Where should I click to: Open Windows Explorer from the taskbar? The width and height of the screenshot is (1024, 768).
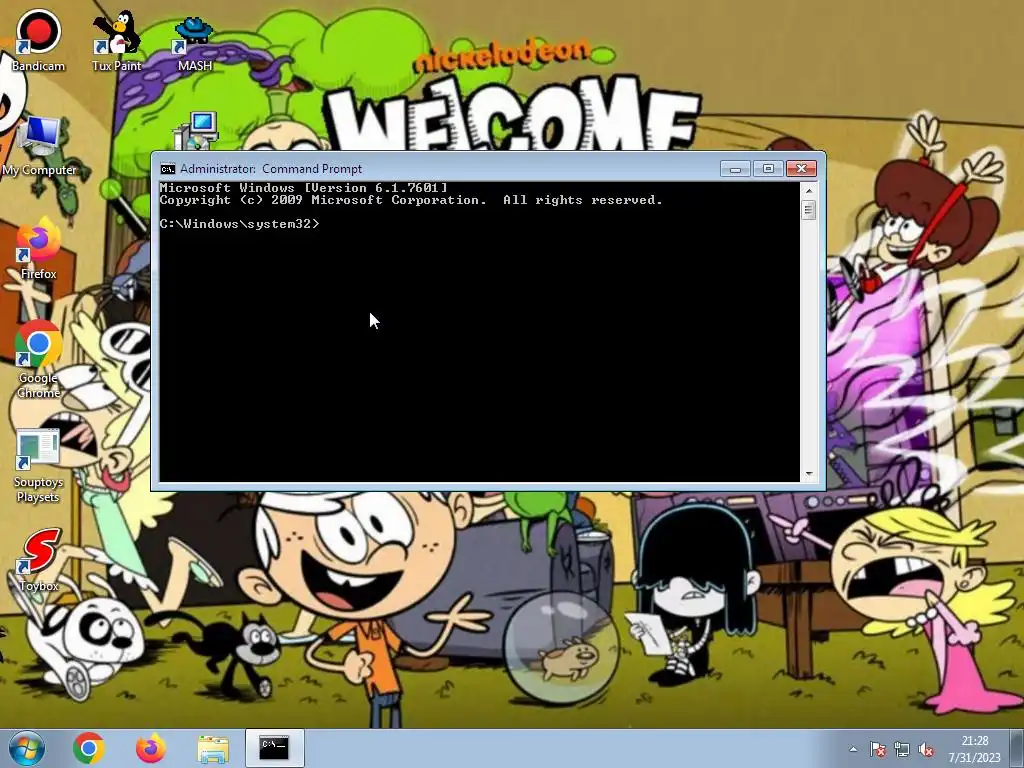[213, 749]
